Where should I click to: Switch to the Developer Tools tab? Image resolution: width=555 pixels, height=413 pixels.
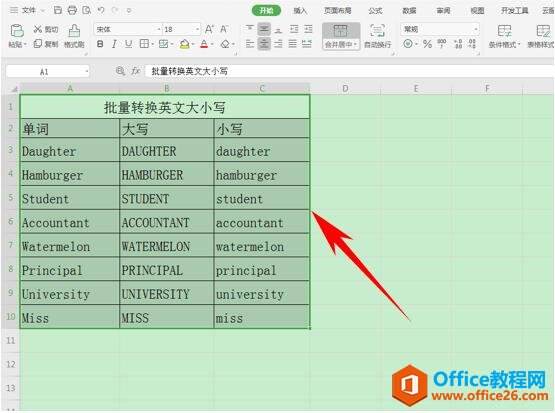point(515,11)
